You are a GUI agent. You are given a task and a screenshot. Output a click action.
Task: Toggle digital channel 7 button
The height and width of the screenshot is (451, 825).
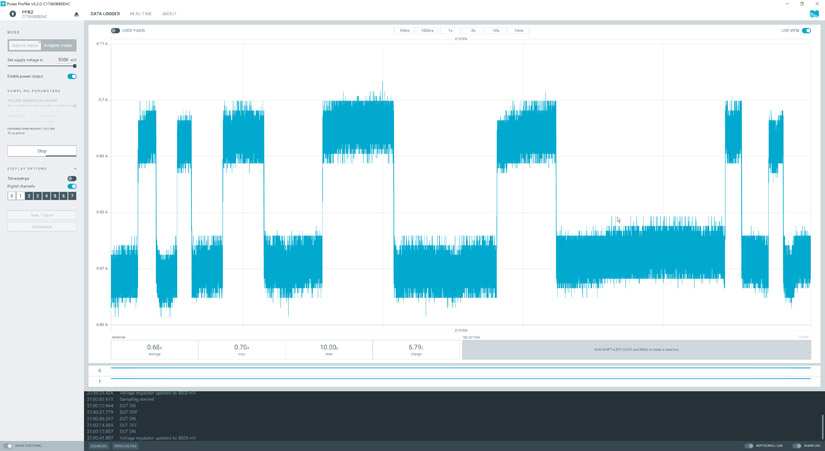(x=72, y=196)
